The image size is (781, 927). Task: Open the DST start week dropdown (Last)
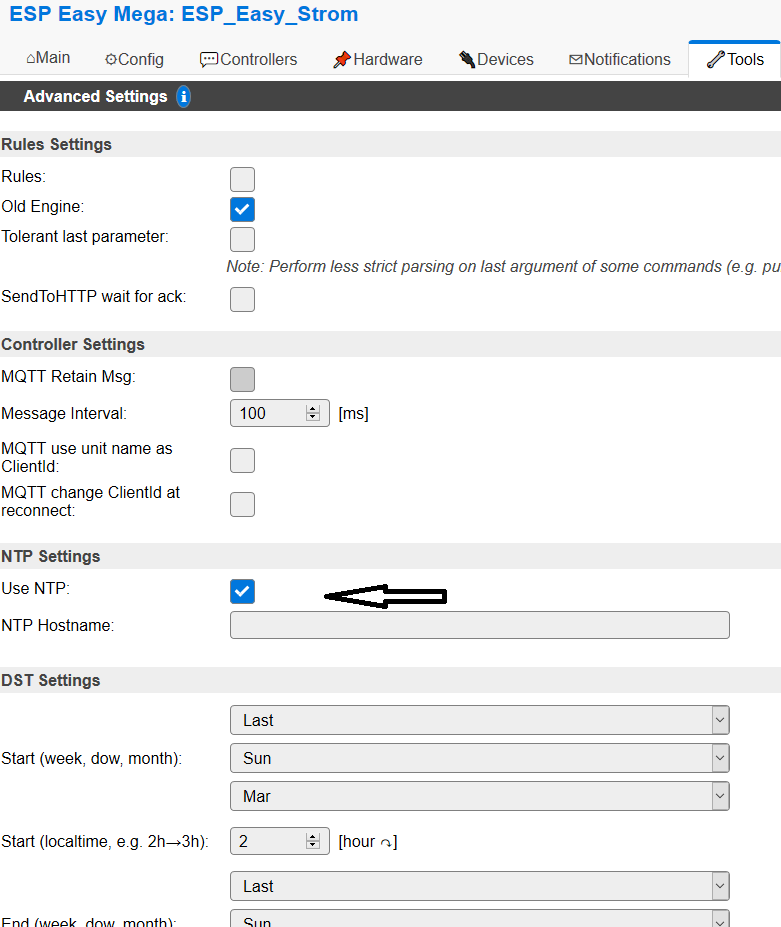click(479, 720)
